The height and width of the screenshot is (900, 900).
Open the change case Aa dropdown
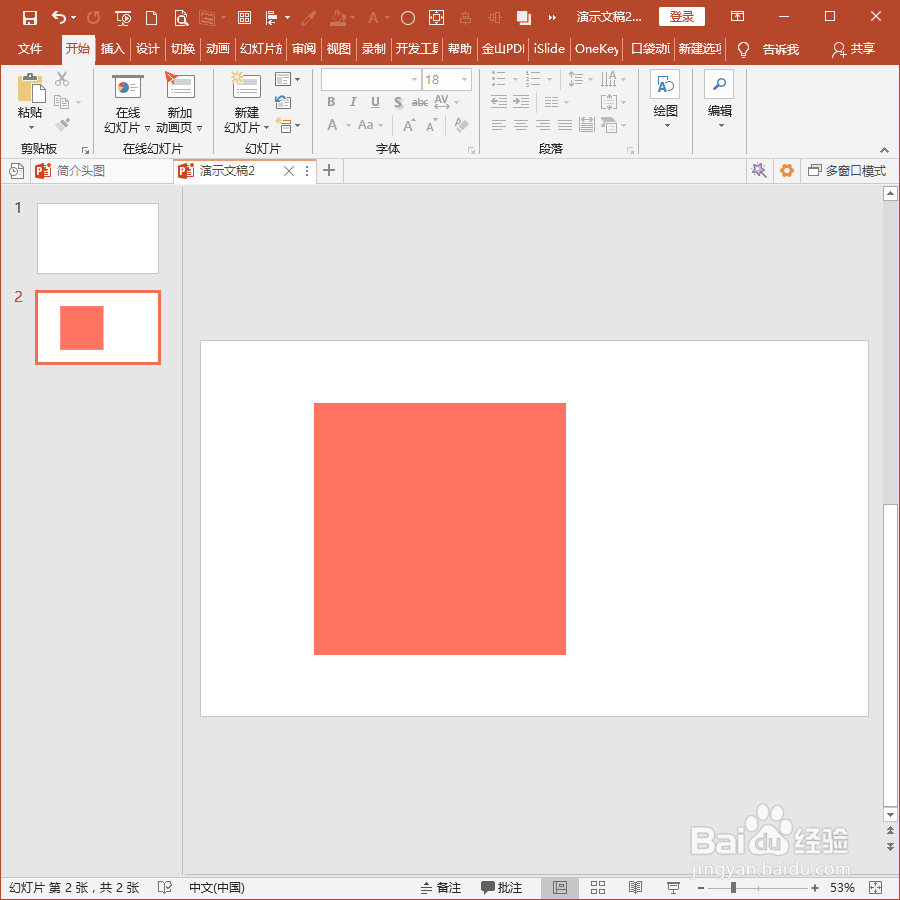point(370,125)
